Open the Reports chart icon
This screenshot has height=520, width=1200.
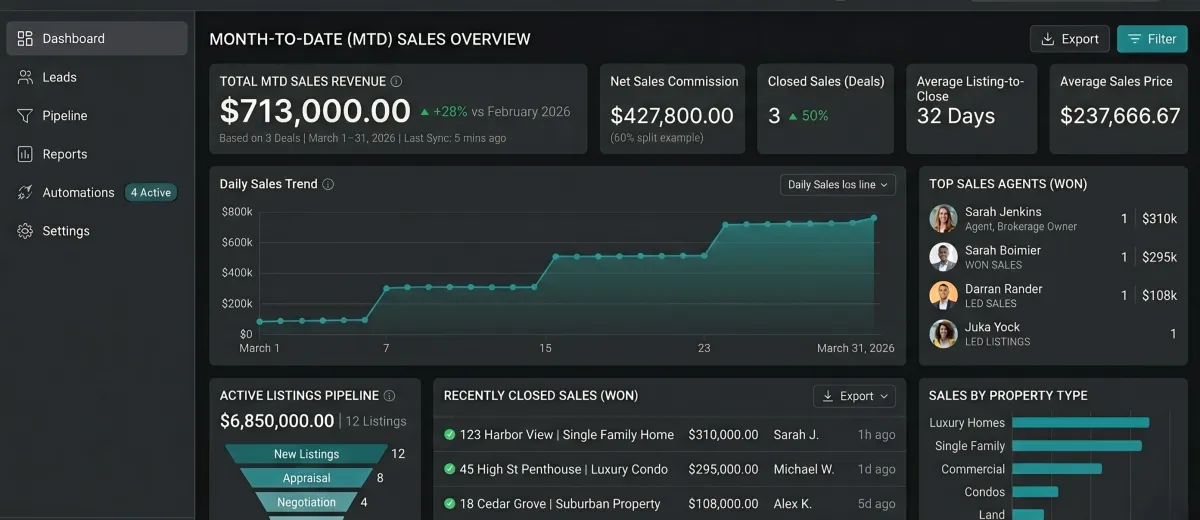tap(25, 154)
